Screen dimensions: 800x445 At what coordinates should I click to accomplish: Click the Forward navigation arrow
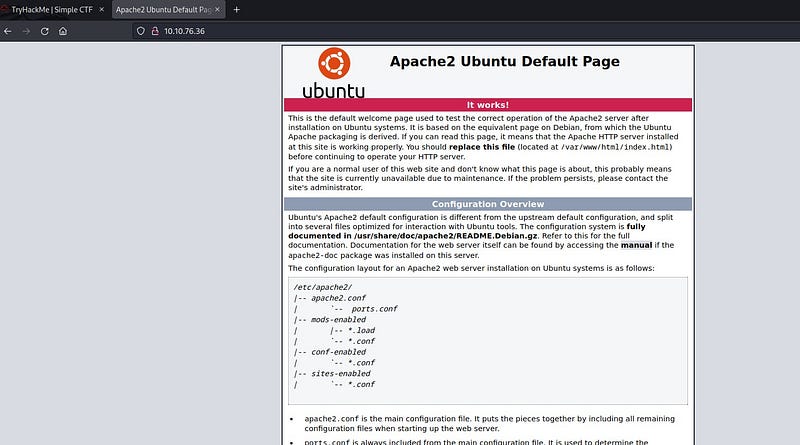[26, 31]
